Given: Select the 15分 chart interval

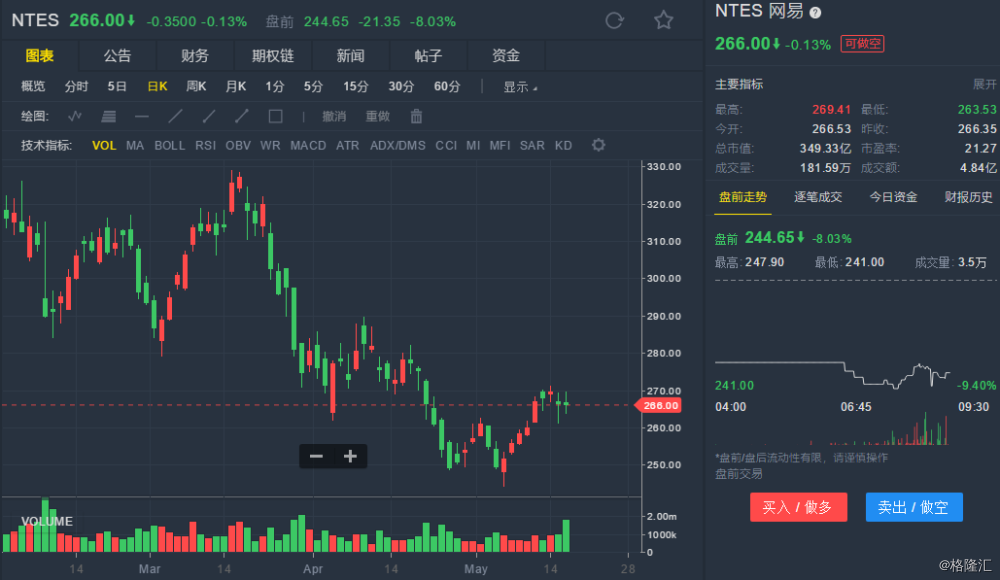Looking at the screenshot, I should coord(356,87).
